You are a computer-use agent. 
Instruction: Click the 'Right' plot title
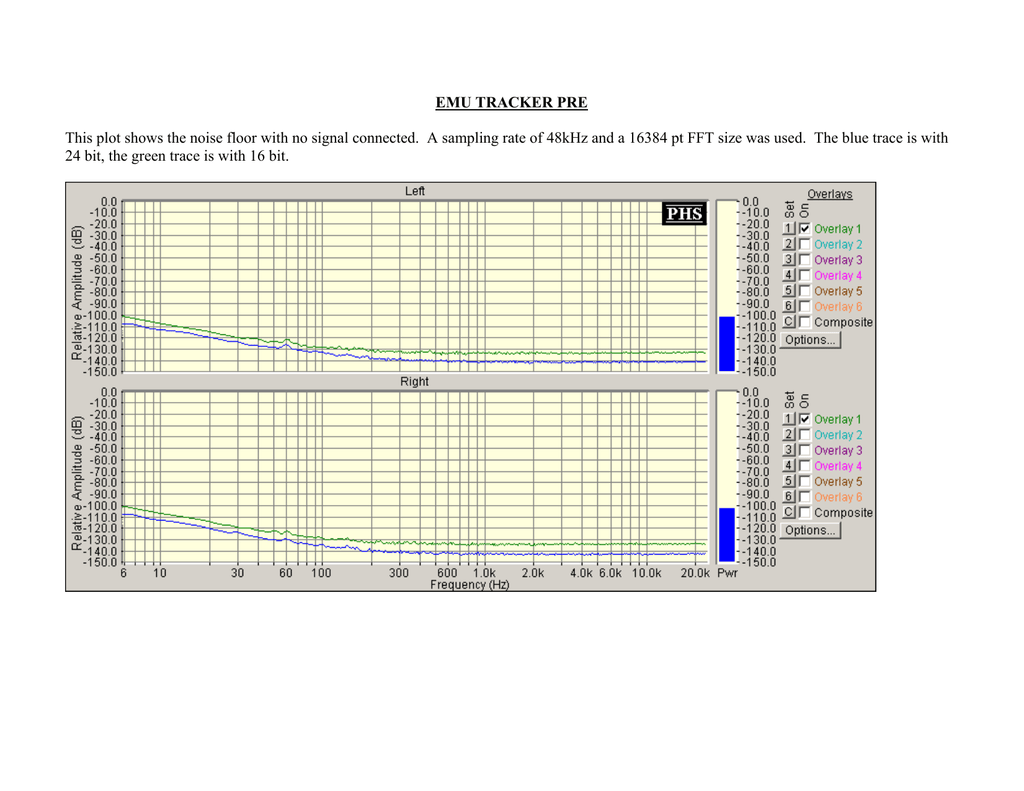pos(415,381)
